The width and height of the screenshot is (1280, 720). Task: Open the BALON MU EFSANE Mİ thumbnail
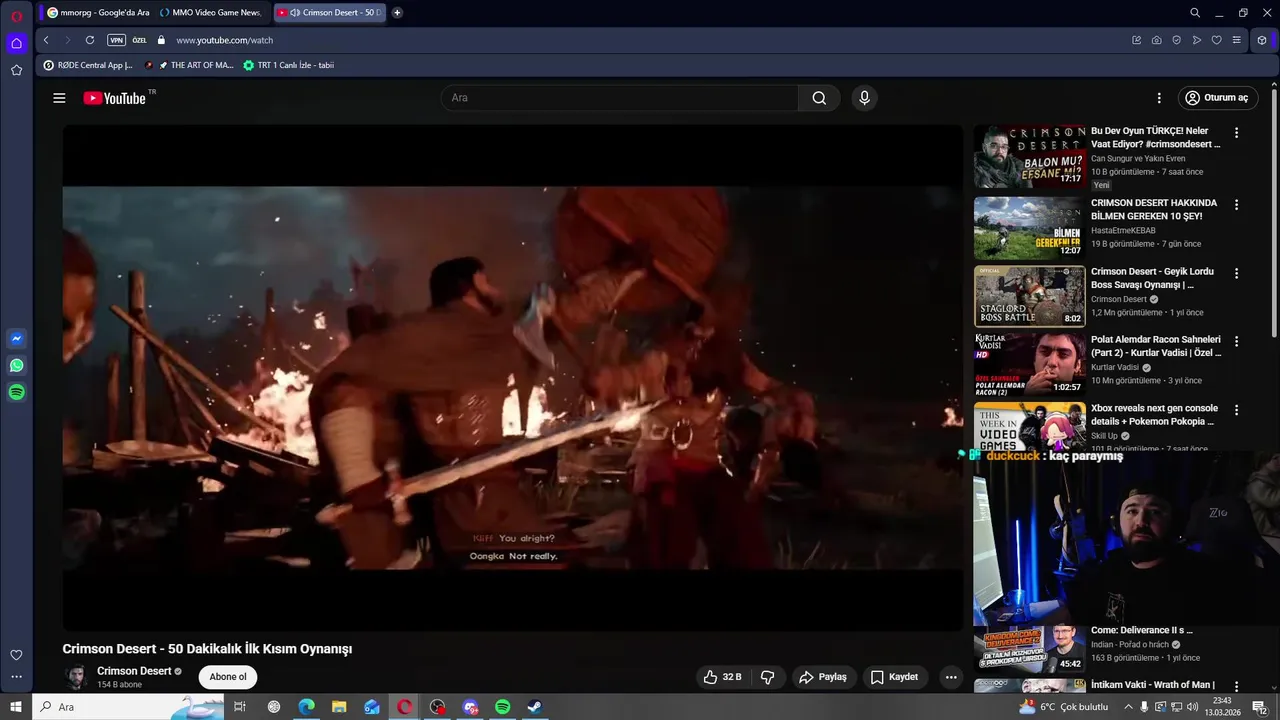pos(1030,156)
